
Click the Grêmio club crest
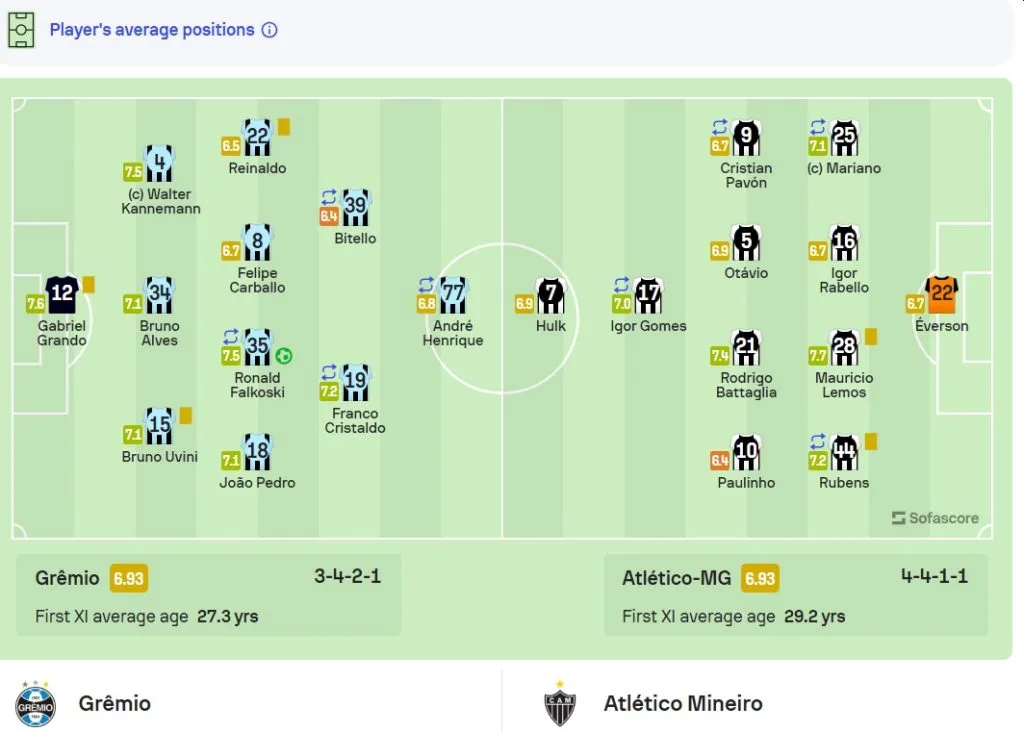[36, 703]
